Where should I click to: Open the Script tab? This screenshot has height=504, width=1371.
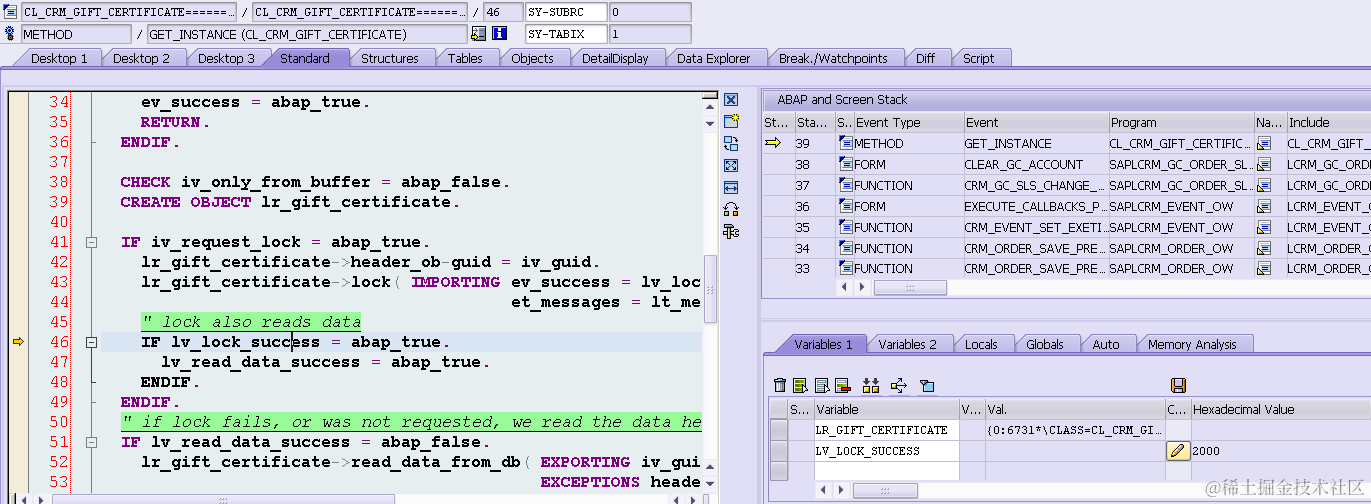pyautogui.click(x=978, y=58)
